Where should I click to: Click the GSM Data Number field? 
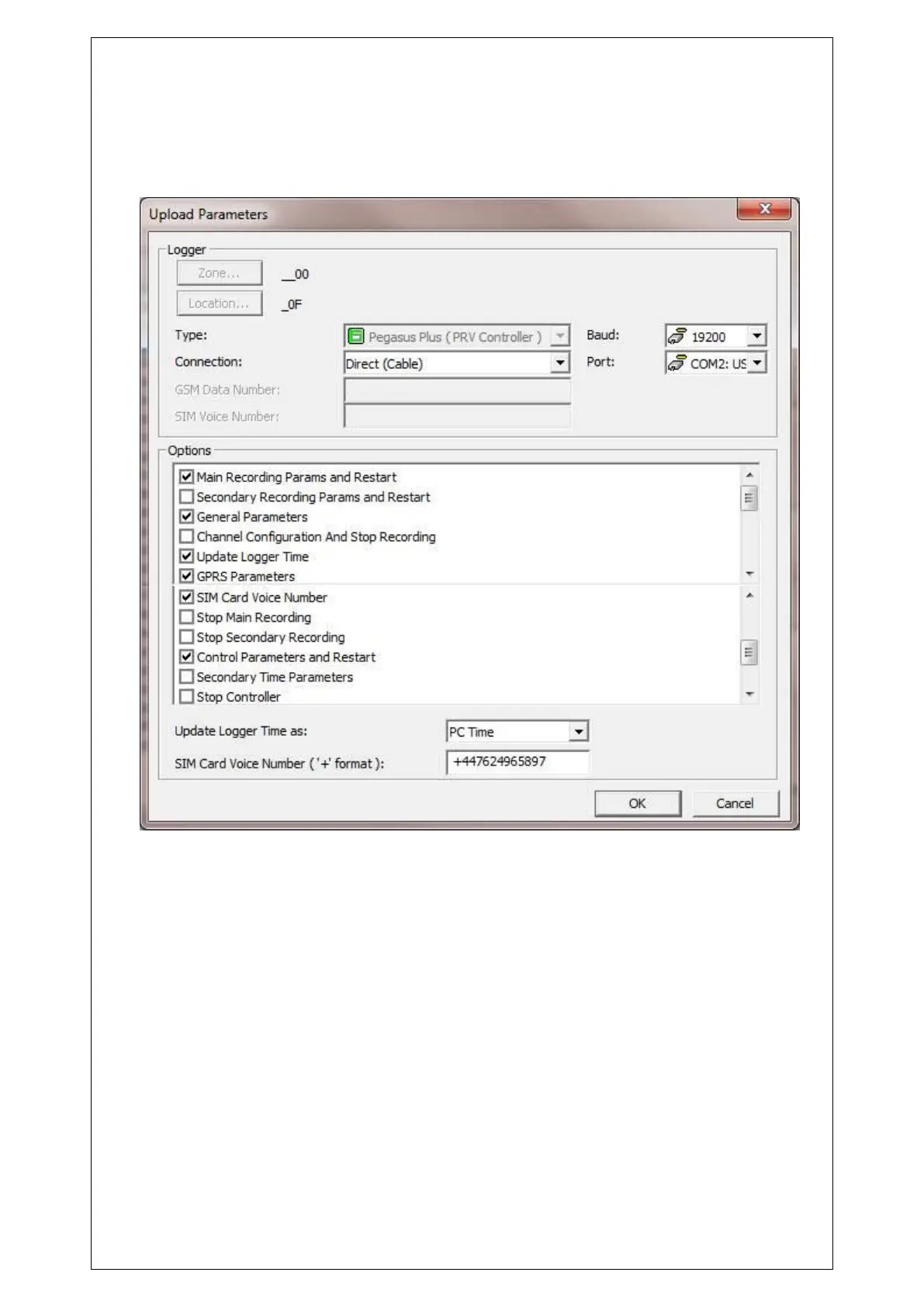coord(457,390)
